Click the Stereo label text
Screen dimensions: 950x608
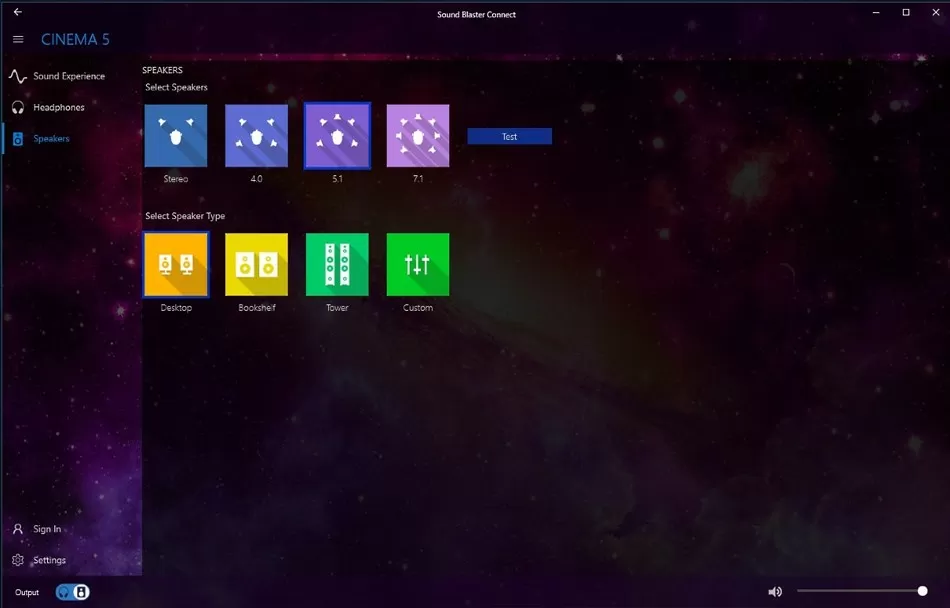[176, 179]
